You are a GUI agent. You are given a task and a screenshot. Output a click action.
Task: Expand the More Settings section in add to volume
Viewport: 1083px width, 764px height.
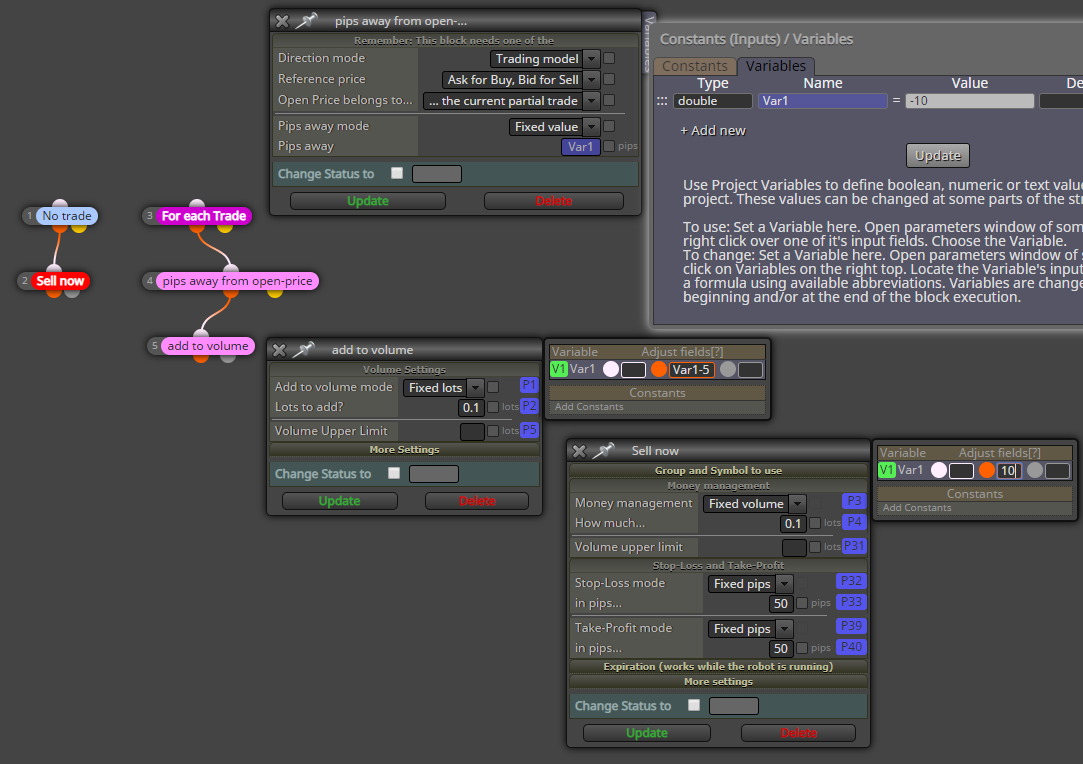pyautogui.click(x=404, y=449)
